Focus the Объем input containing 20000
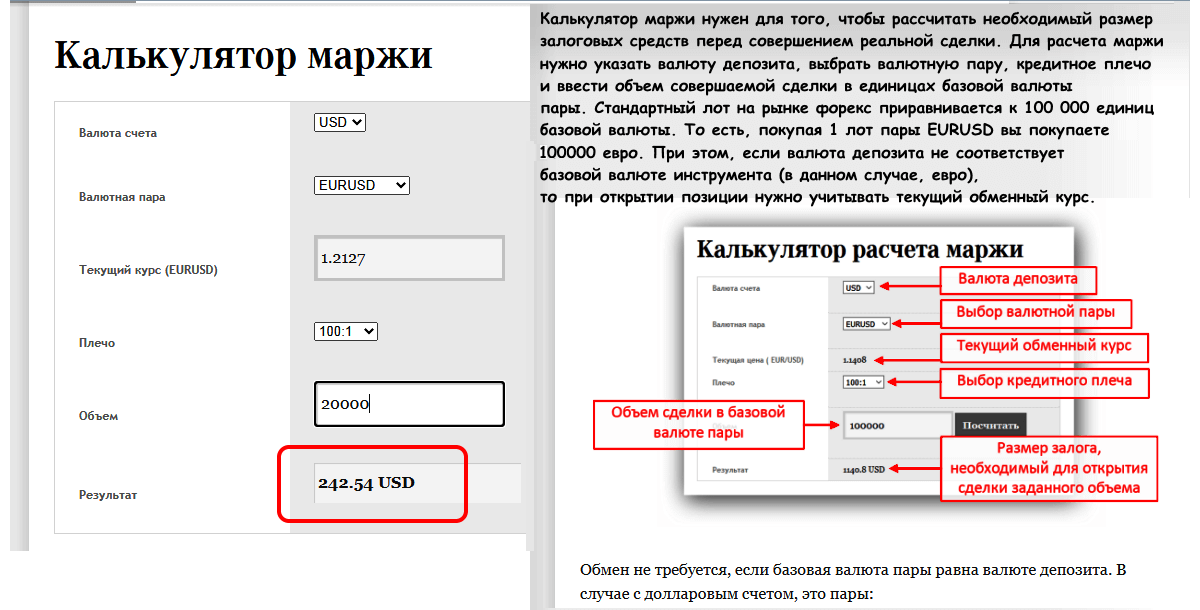The height and width of the screenshot is (610, 1200). pos(409,404)
